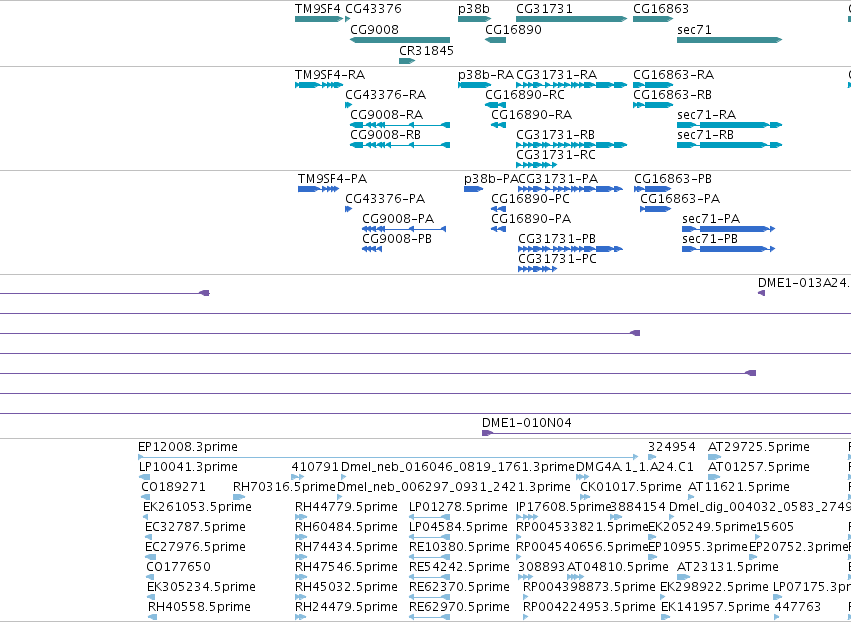Click the CG31731-PA protein feature
Image resolution: width=851 pixels, height=622 pixels.
570,189
